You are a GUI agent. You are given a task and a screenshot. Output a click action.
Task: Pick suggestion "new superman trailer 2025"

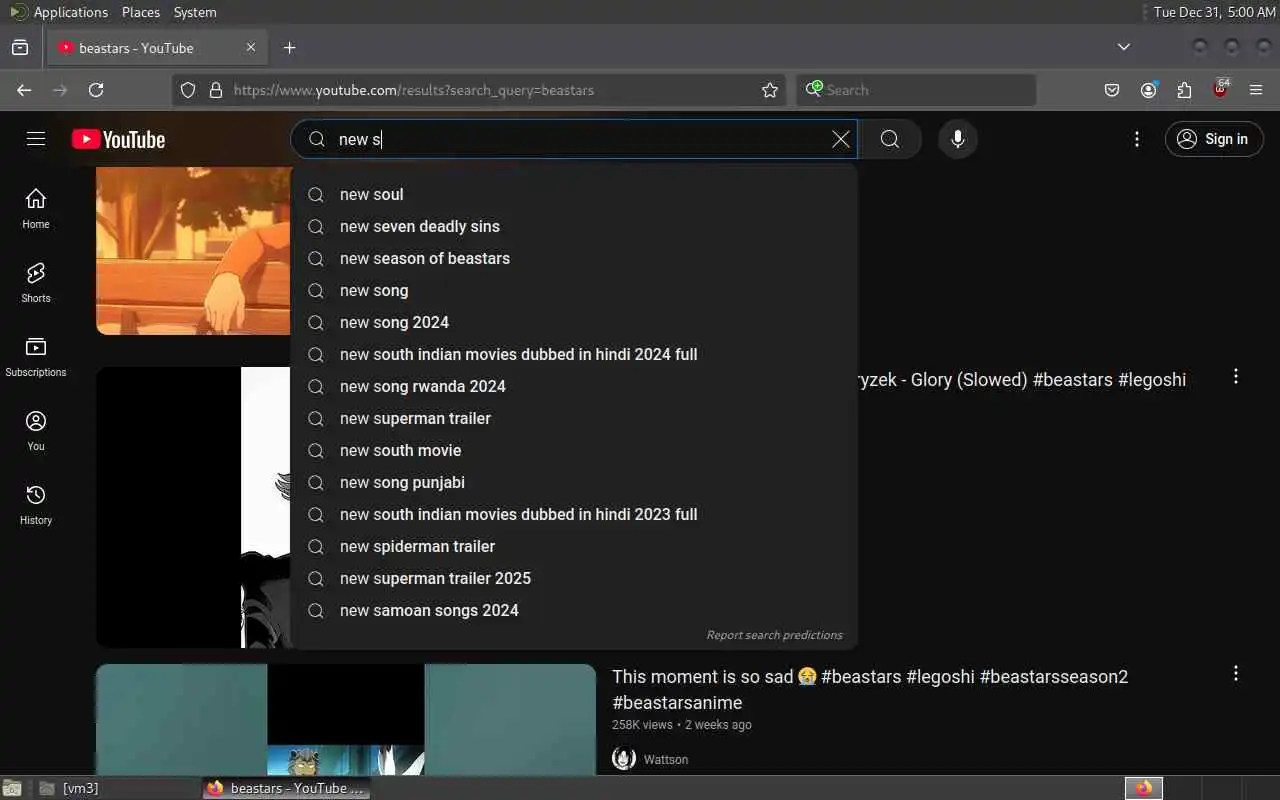[574, 578]
